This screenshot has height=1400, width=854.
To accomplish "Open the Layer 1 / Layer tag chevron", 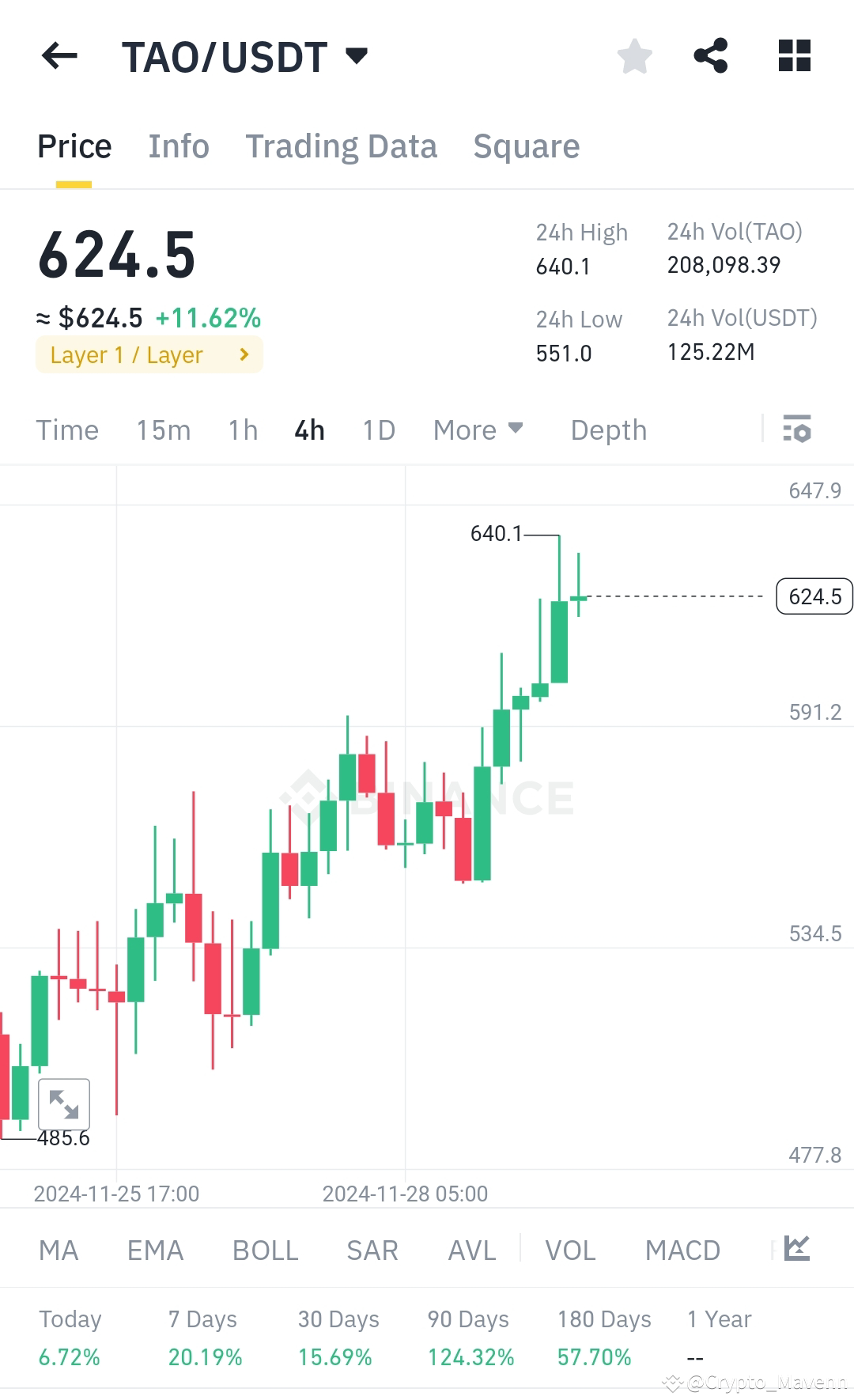I will (x=244, y=354).
